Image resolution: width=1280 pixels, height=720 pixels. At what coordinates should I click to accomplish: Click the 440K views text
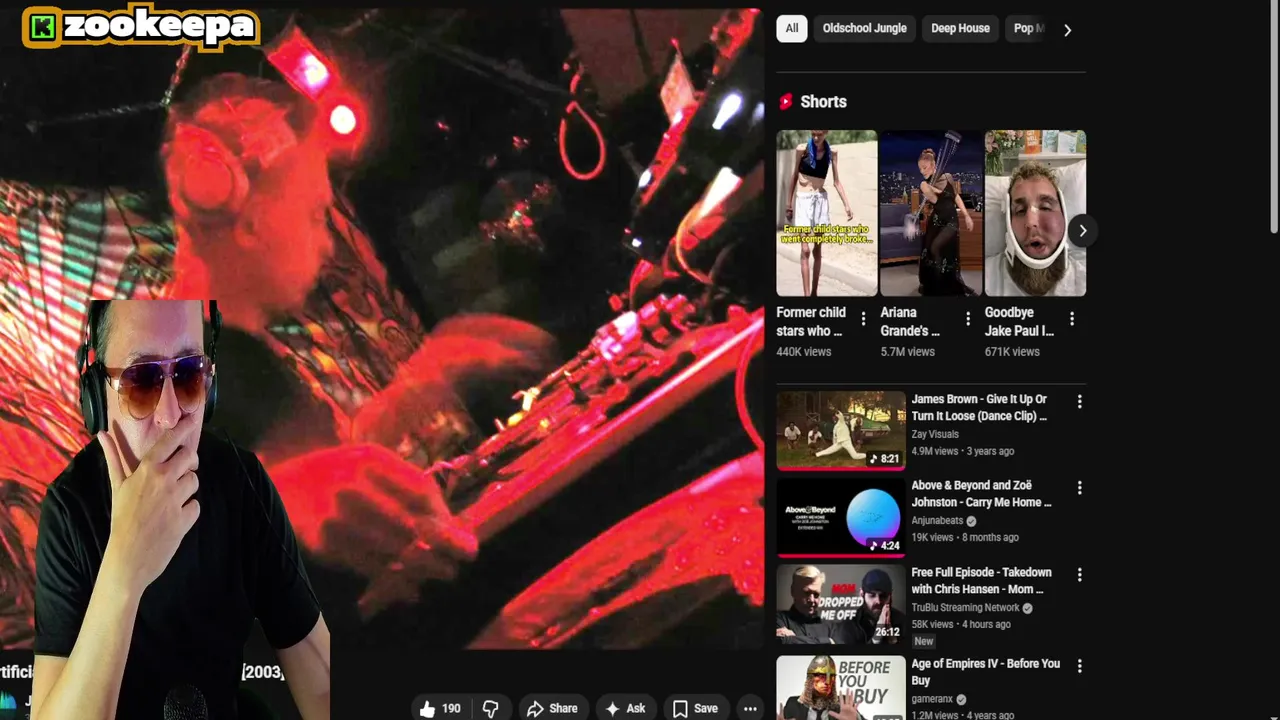[804, 352]
